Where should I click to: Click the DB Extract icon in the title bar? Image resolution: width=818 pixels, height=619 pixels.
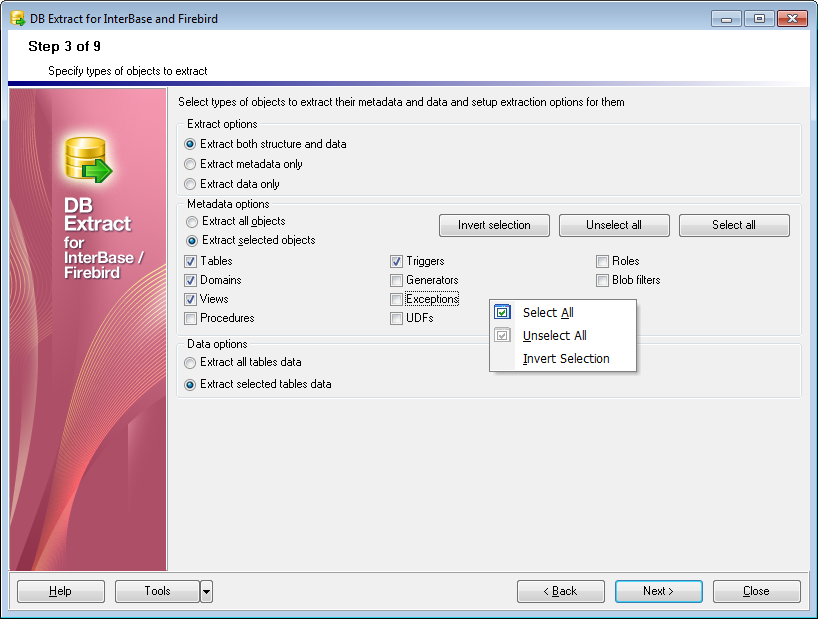point(14,17)
